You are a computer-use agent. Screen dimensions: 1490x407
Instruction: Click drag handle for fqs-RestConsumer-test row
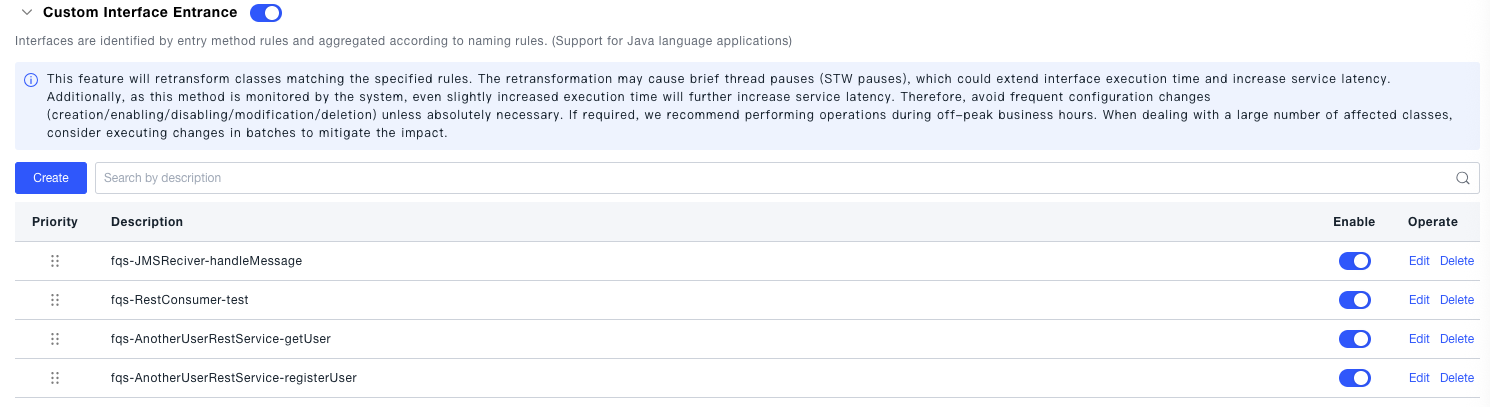click(55, 300)
